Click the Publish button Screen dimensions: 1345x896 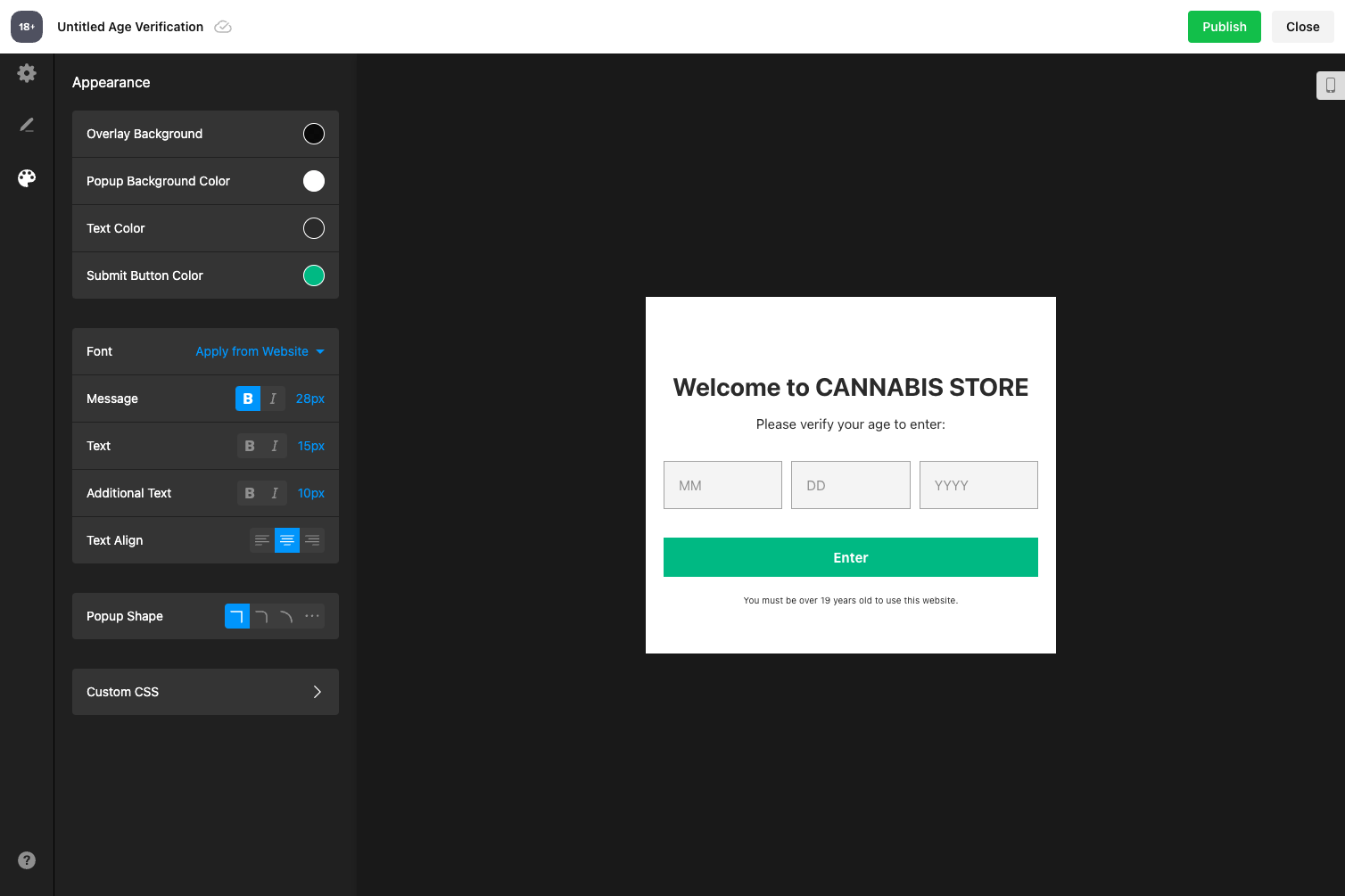[1225, 27]
